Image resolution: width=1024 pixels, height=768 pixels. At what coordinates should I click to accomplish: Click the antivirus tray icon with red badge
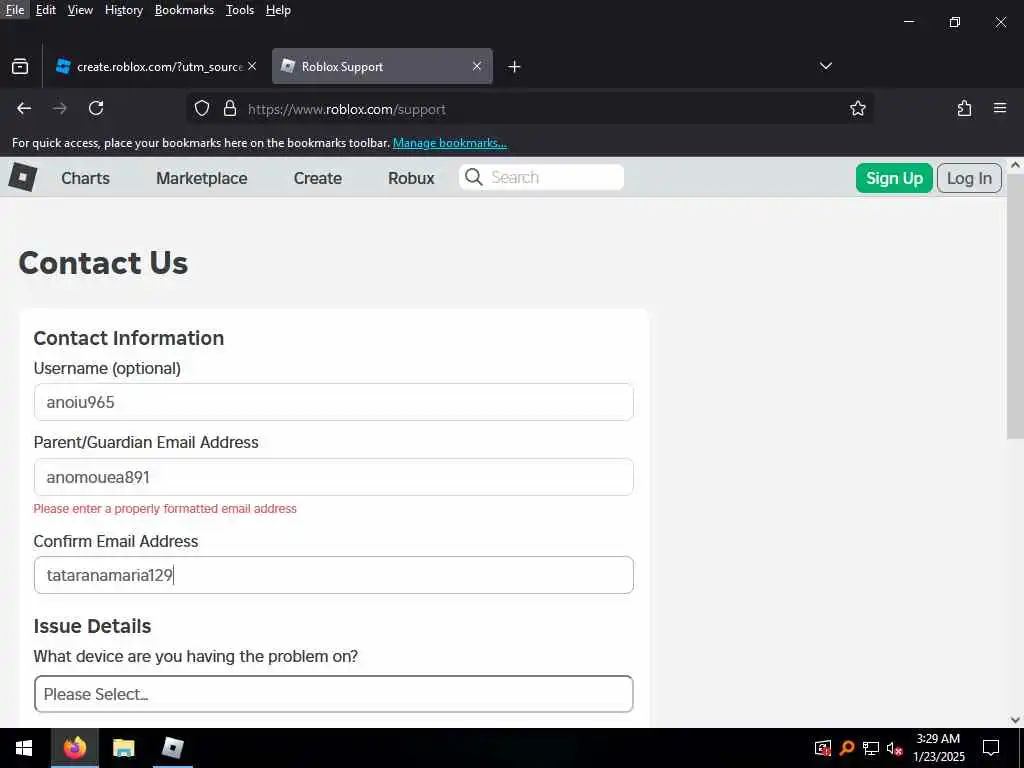pyautogui.click(x=823, y=748)
